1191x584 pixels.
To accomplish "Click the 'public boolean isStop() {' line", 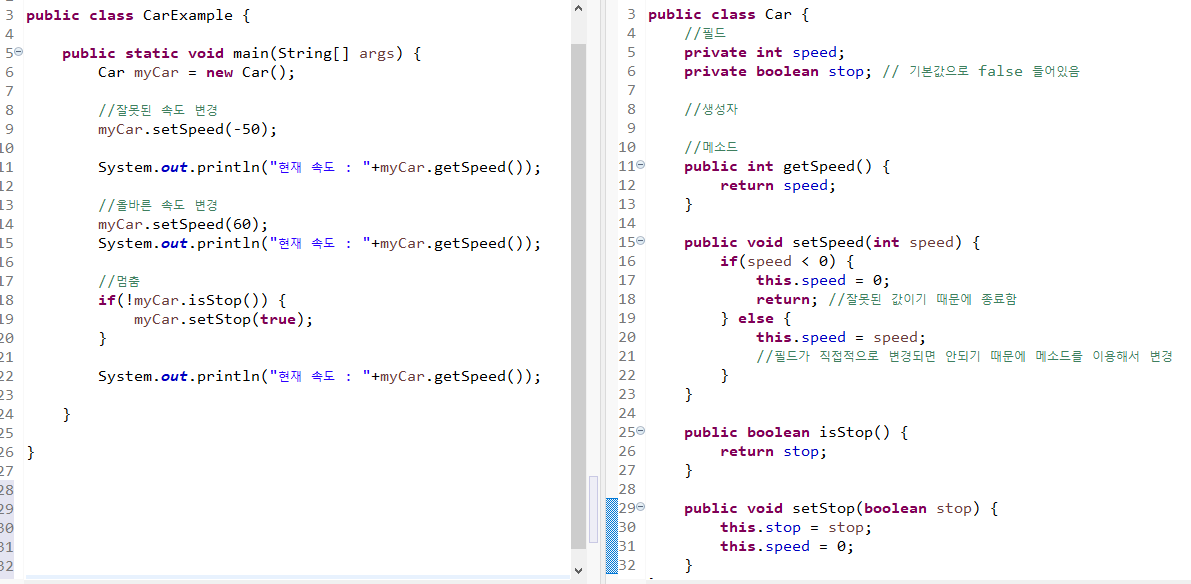I will 796,432.
